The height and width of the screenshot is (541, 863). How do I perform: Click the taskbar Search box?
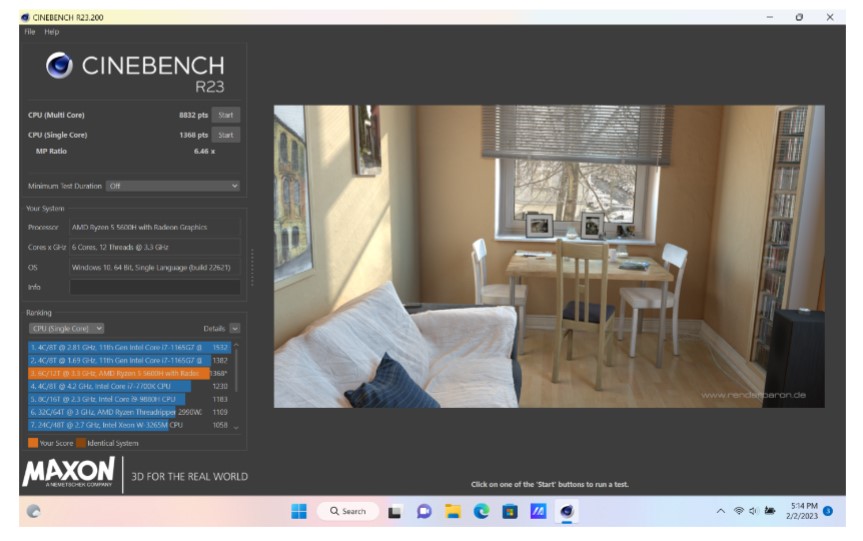coord(348,511)
